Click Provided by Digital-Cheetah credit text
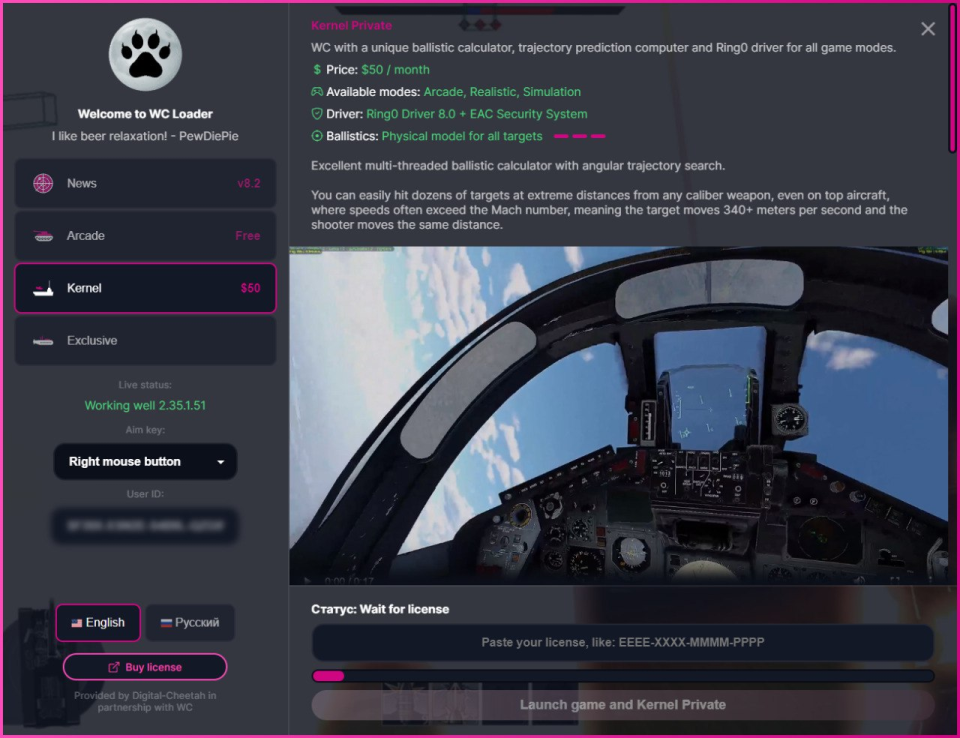Viewport: 960px width, 738px height. pos(145,701)
